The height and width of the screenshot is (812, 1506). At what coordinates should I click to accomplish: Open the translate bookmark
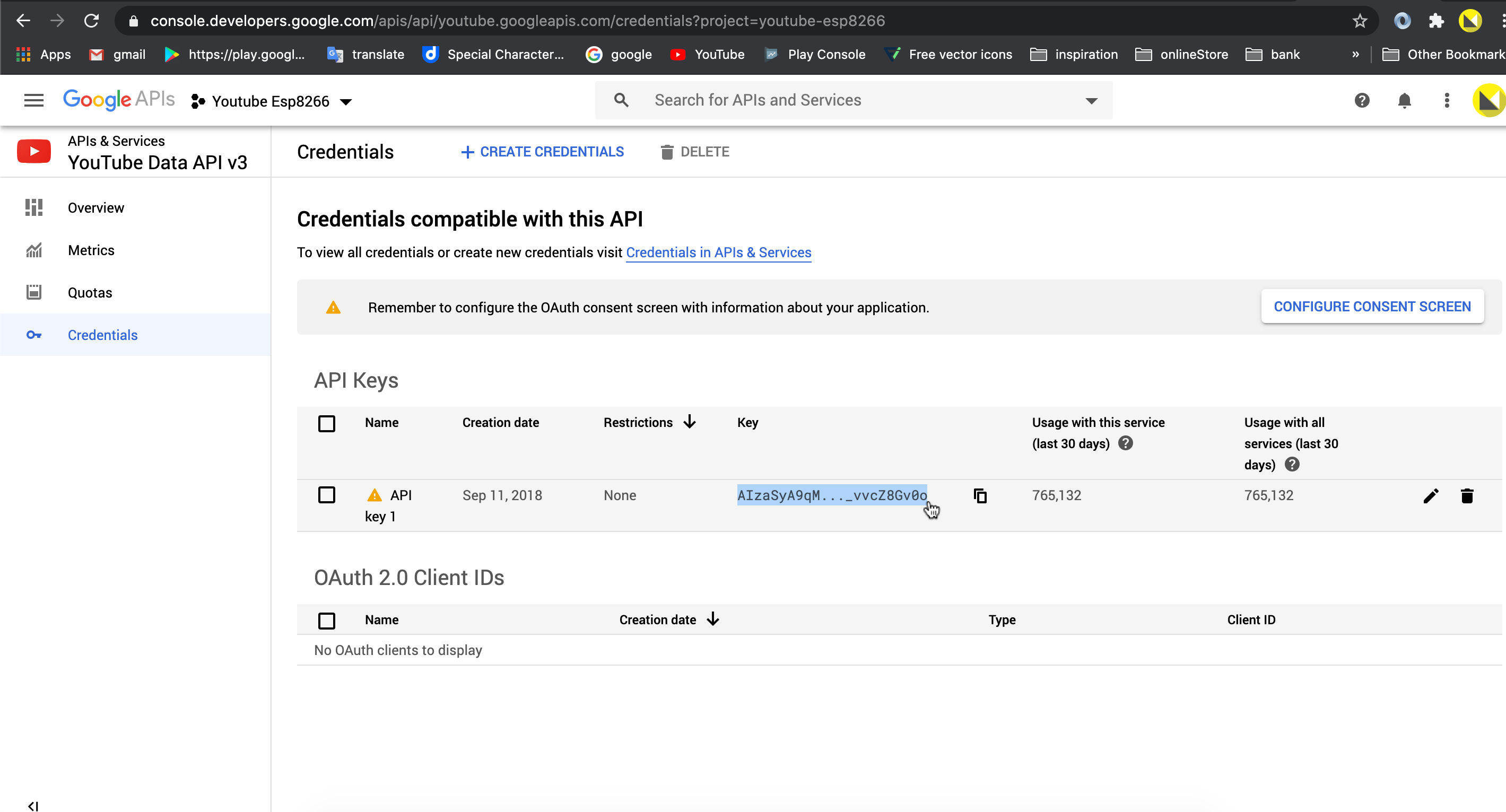(365, 55)
